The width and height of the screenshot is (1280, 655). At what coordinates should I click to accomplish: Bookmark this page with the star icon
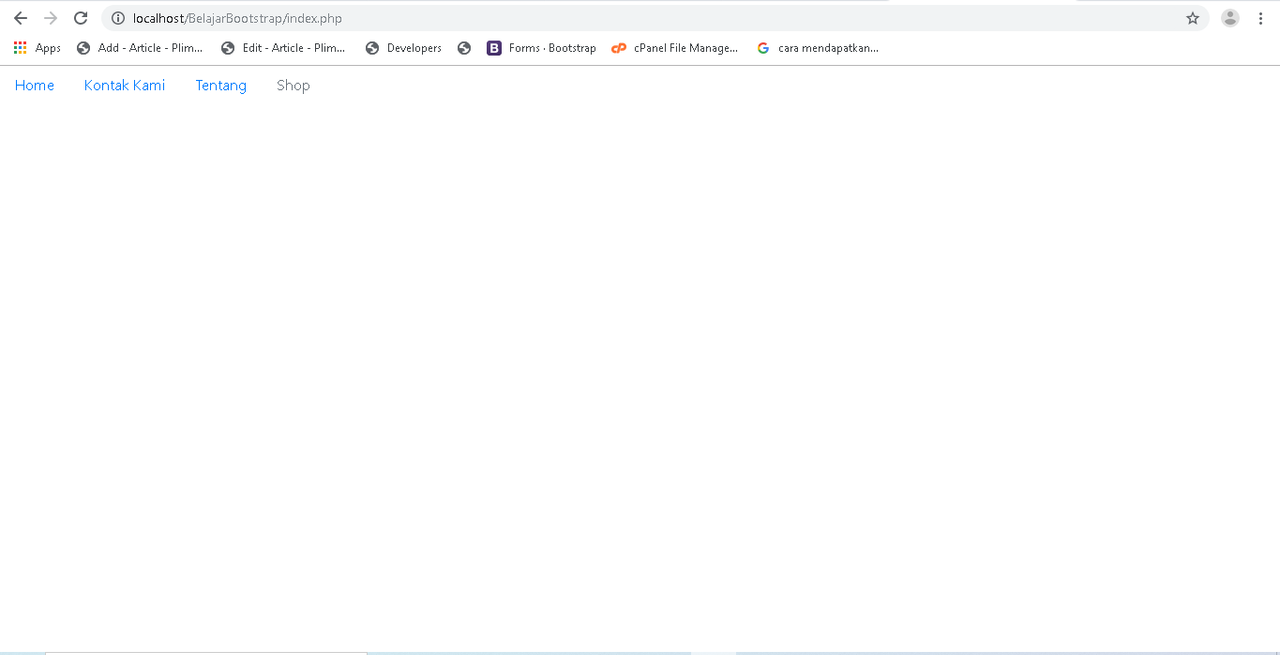pyautogui.click(x=1192, y=18)
